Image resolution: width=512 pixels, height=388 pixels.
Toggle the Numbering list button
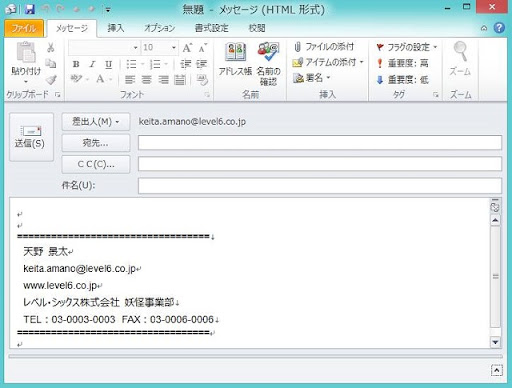(x=155, y=64)
